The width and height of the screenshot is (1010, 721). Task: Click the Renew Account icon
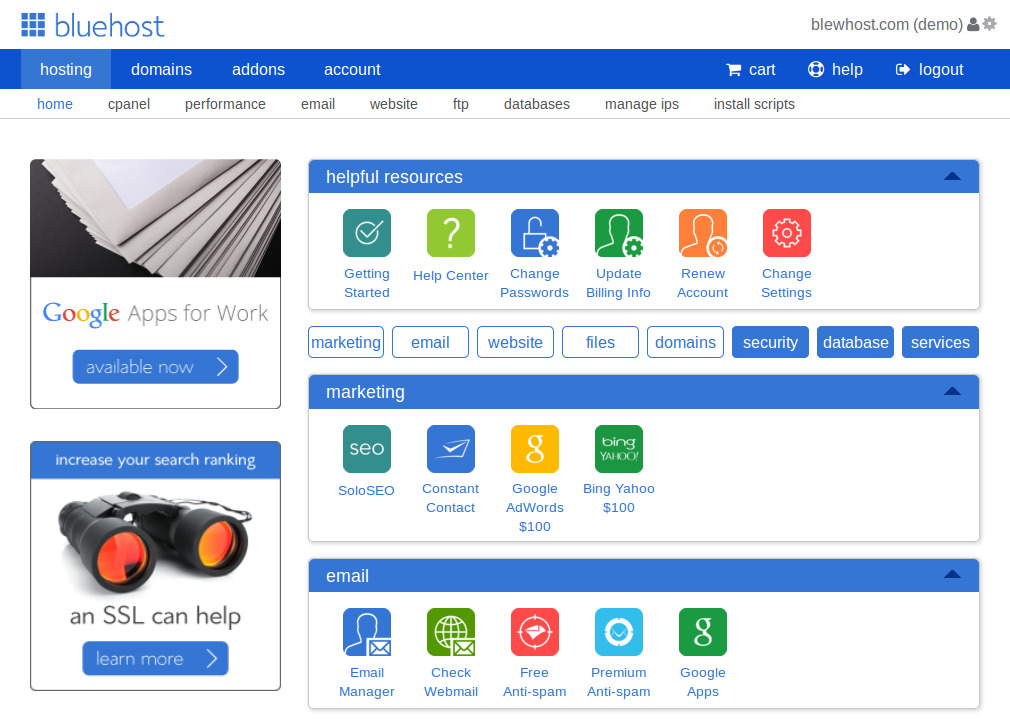[703, 233]
